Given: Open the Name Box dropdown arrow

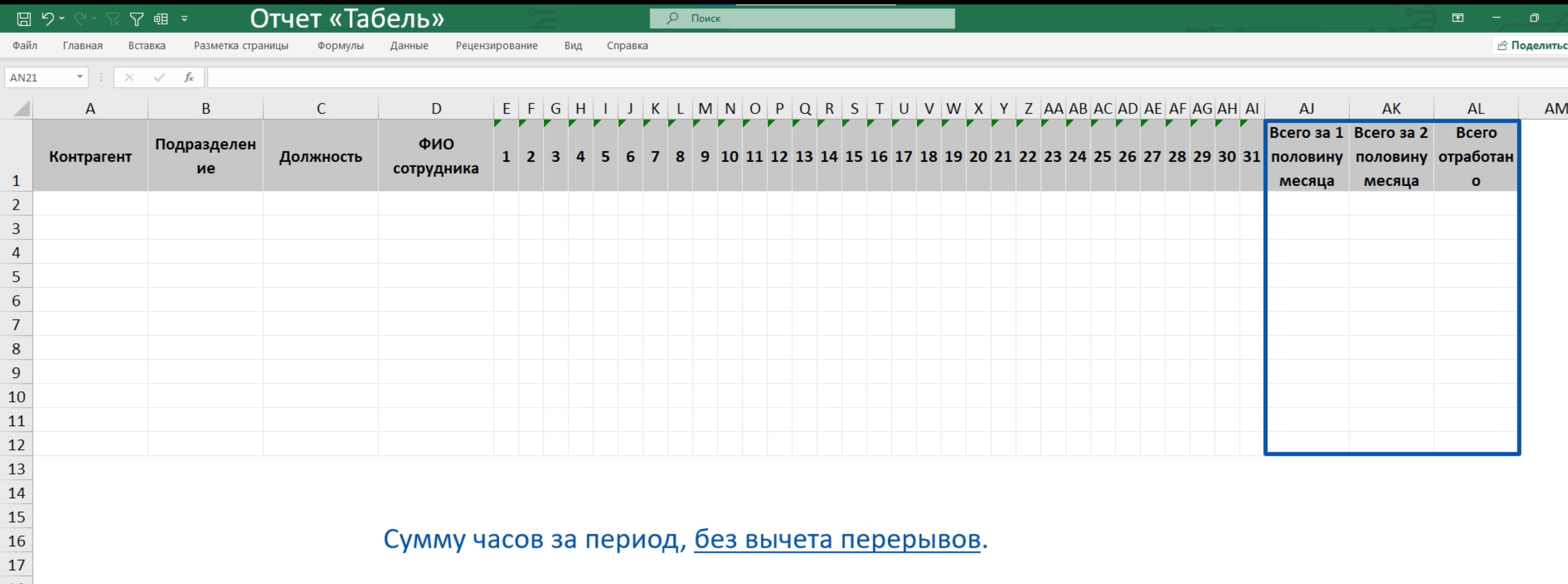Looking at the screenshot, I should click(x=80, y=77).
